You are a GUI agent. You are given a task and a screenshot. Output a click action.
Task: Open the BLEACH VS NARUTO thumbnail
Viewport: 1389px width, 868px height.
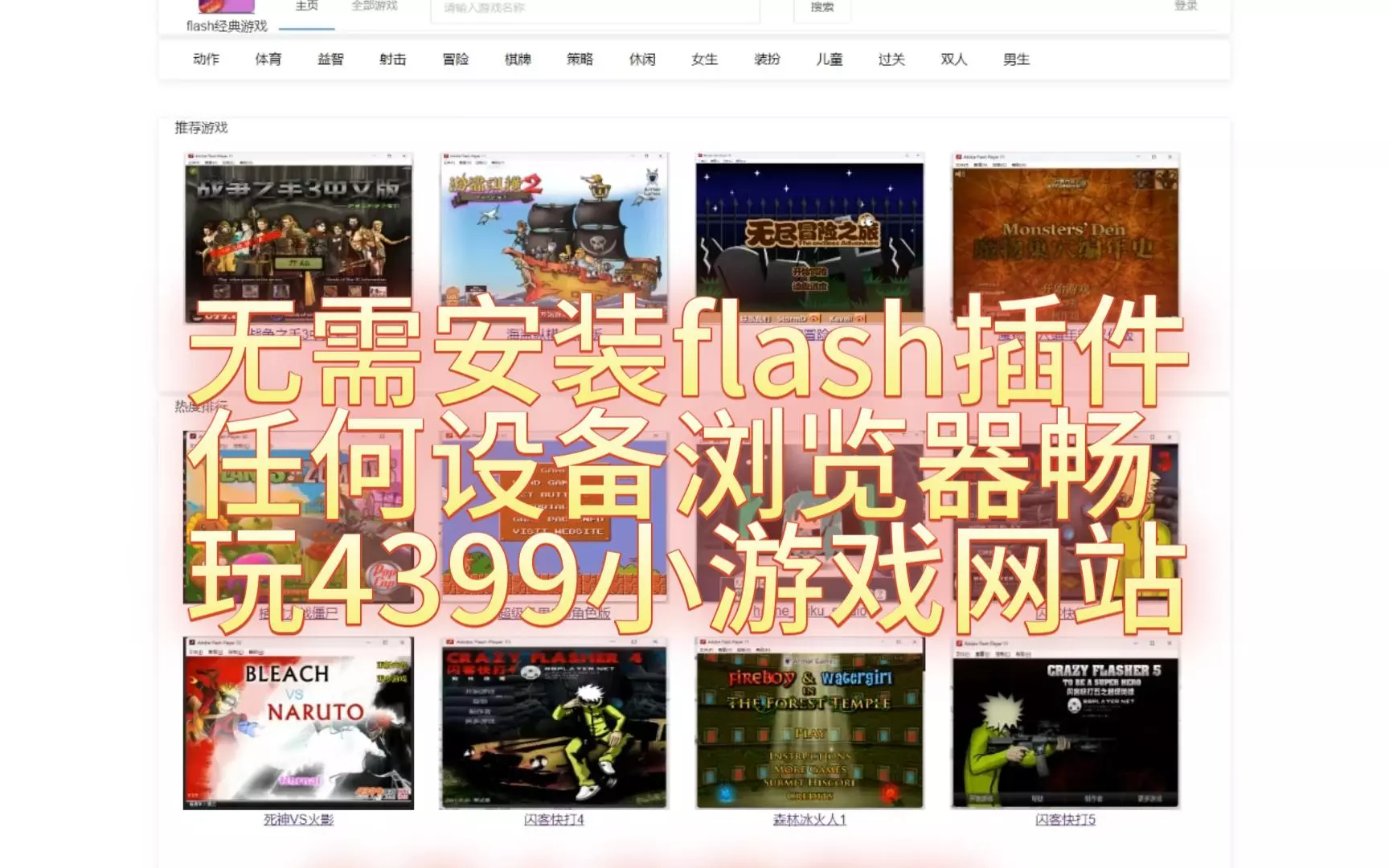298,723
